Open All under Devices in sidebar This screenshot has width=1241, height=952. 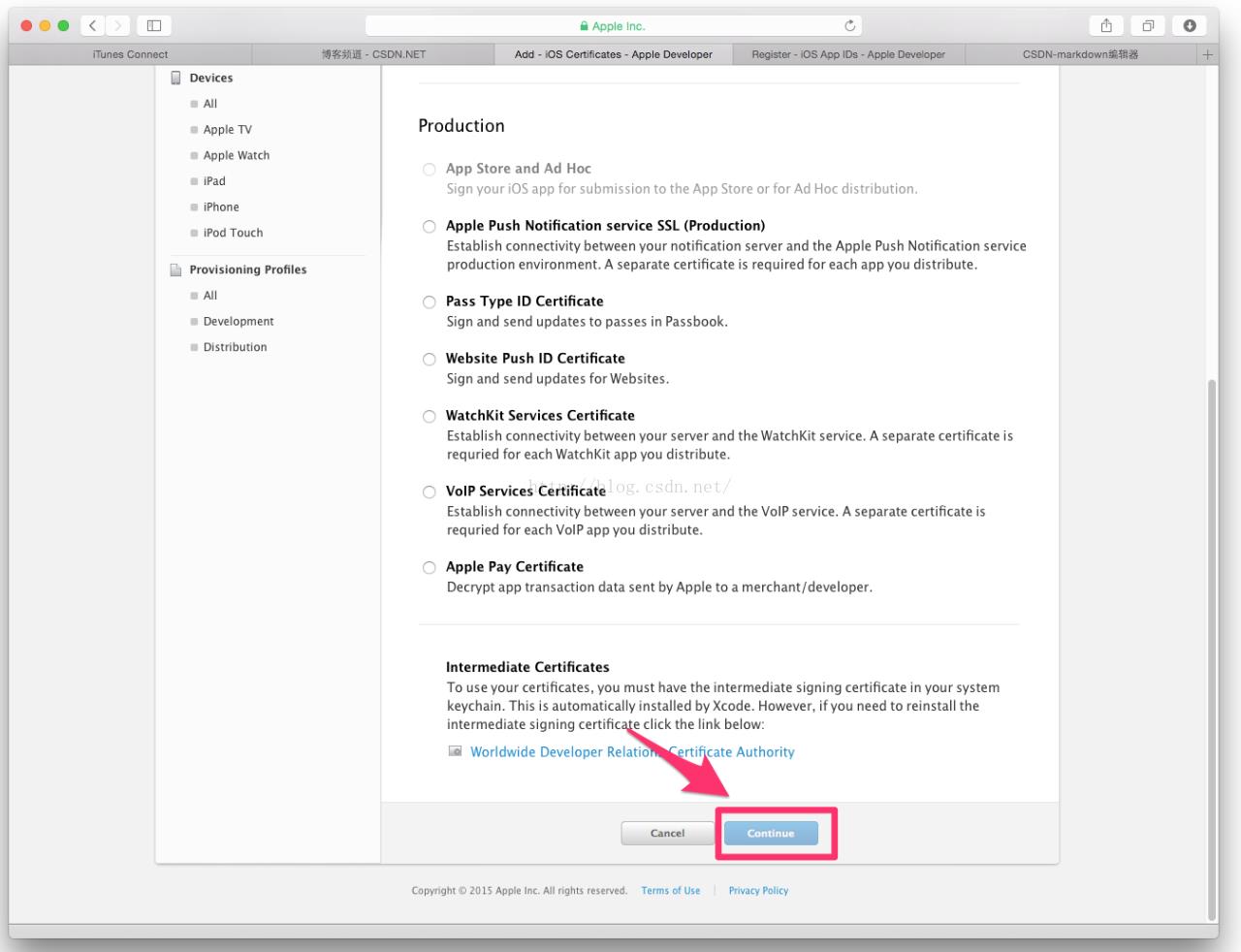pos(210,104)
